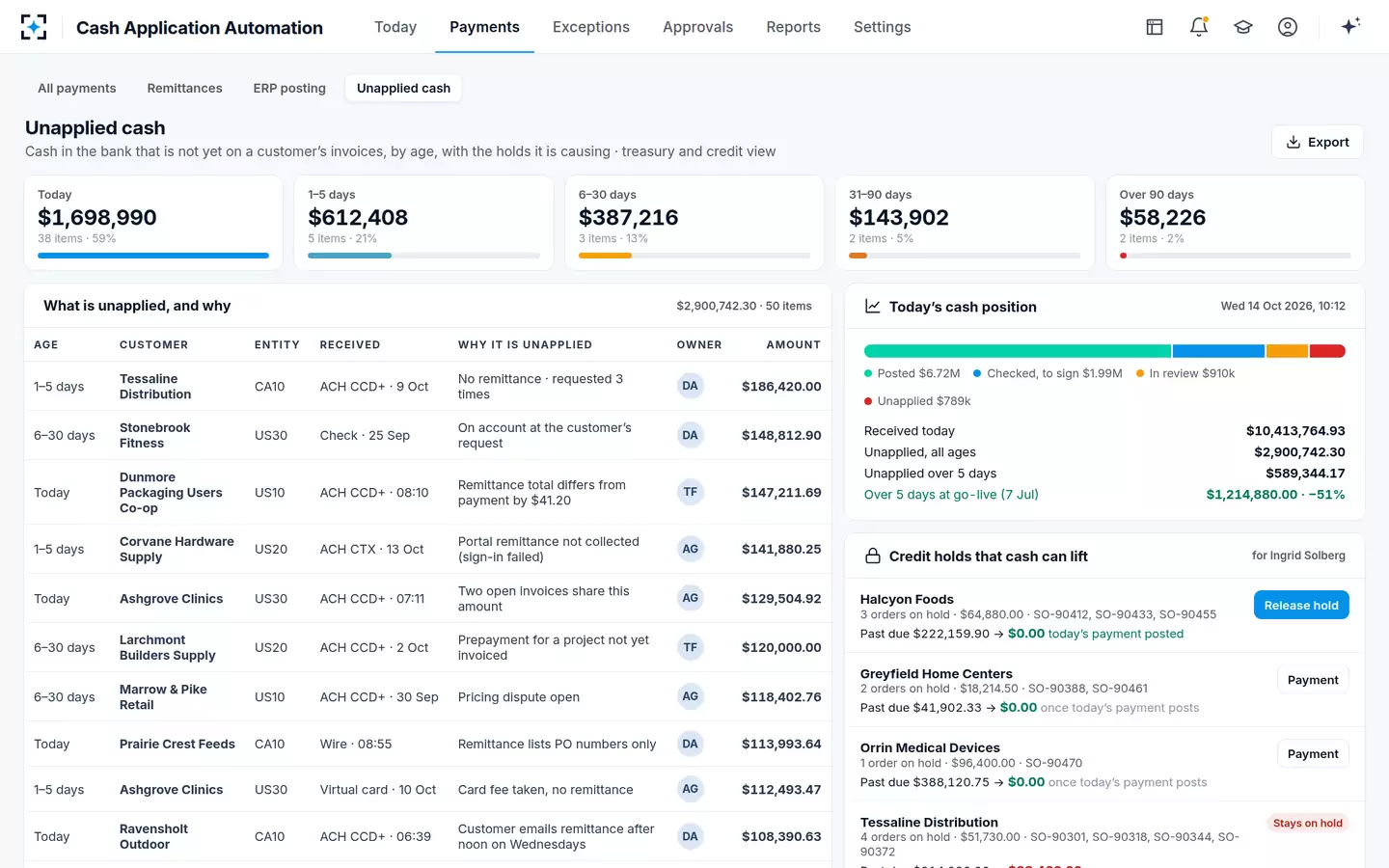Click the chart icon beside Today's cash position
Viewport: 1389px width, 868px height.
[873, 306]
